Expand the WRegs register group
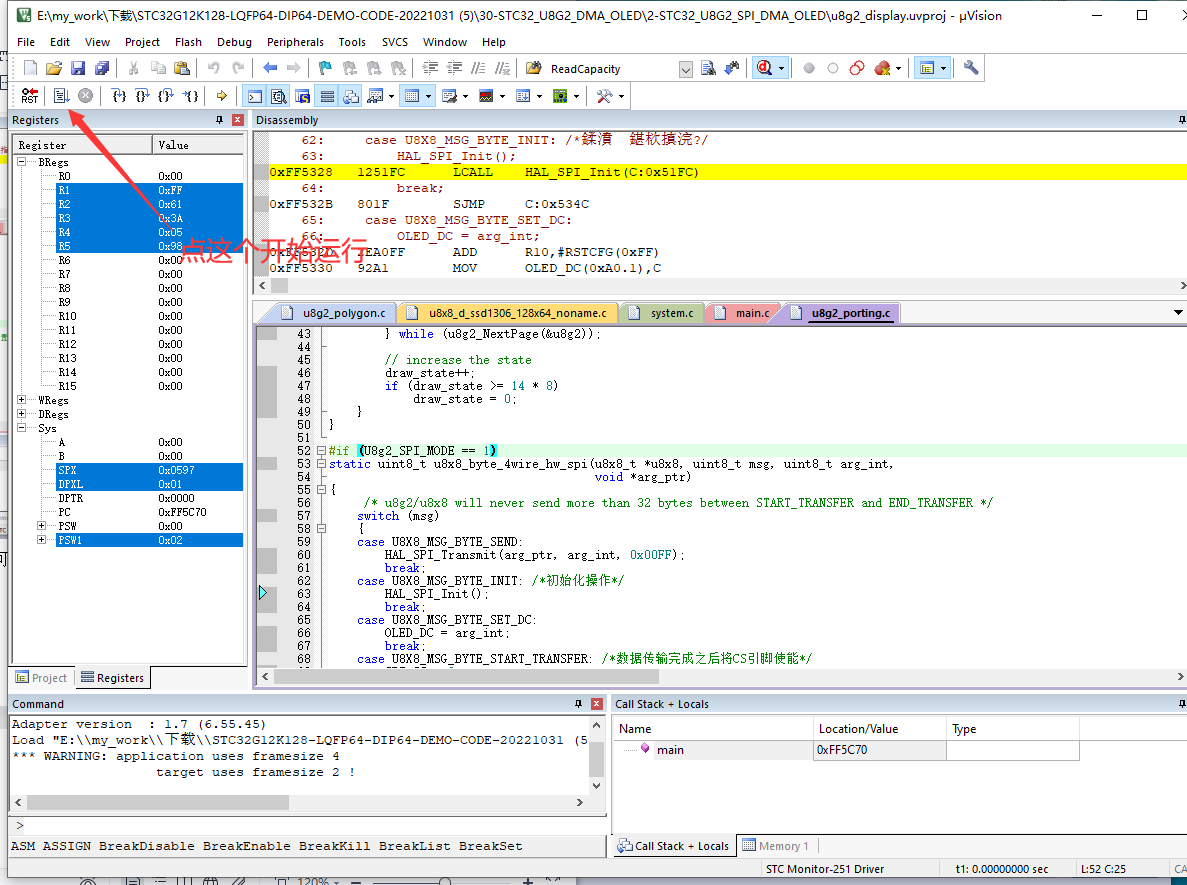This screenshot has width=1187, height=885. tap(22, 400)
